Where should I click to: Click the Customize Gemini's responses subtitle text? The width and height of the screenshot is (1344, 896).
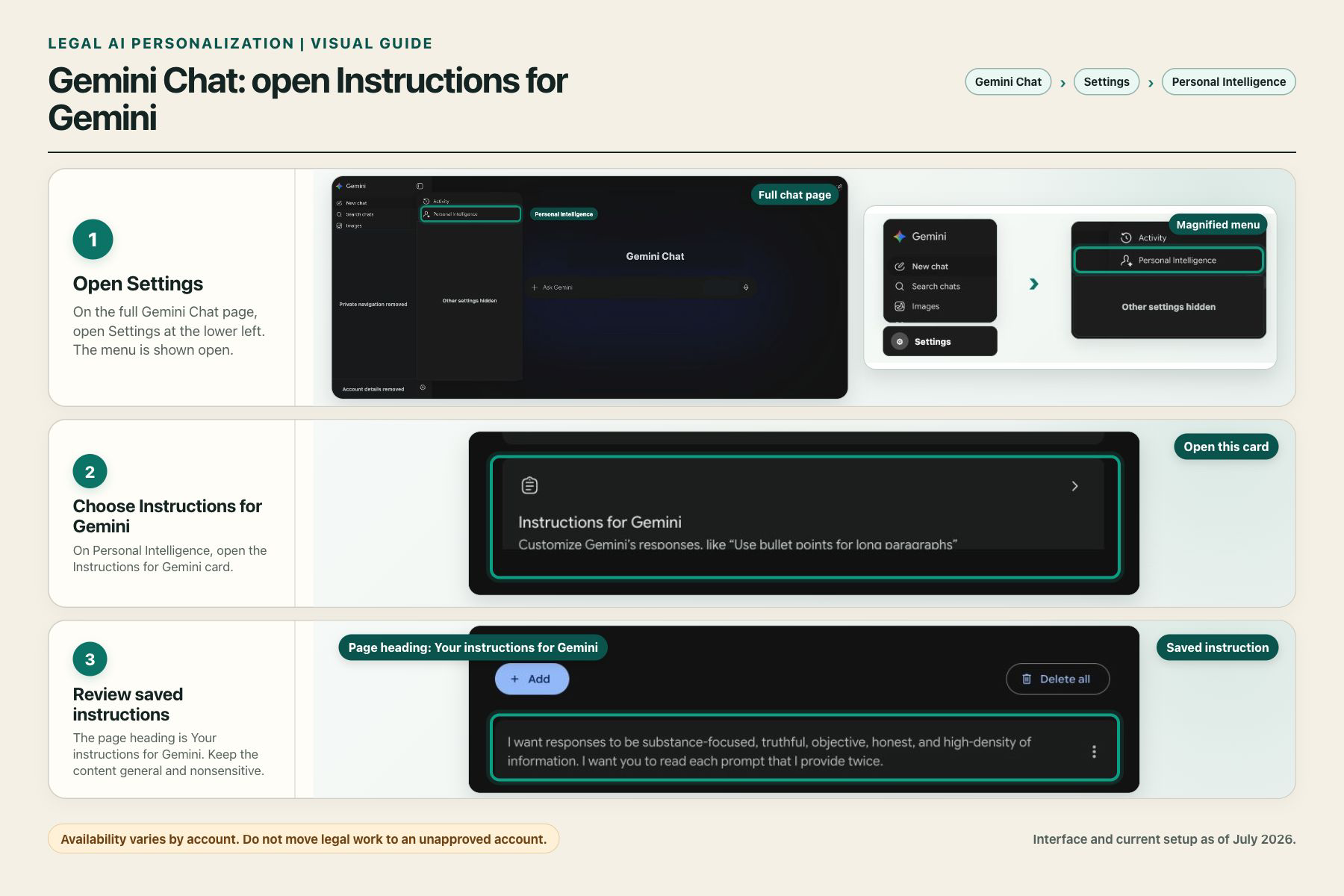(x=738, y=544)
